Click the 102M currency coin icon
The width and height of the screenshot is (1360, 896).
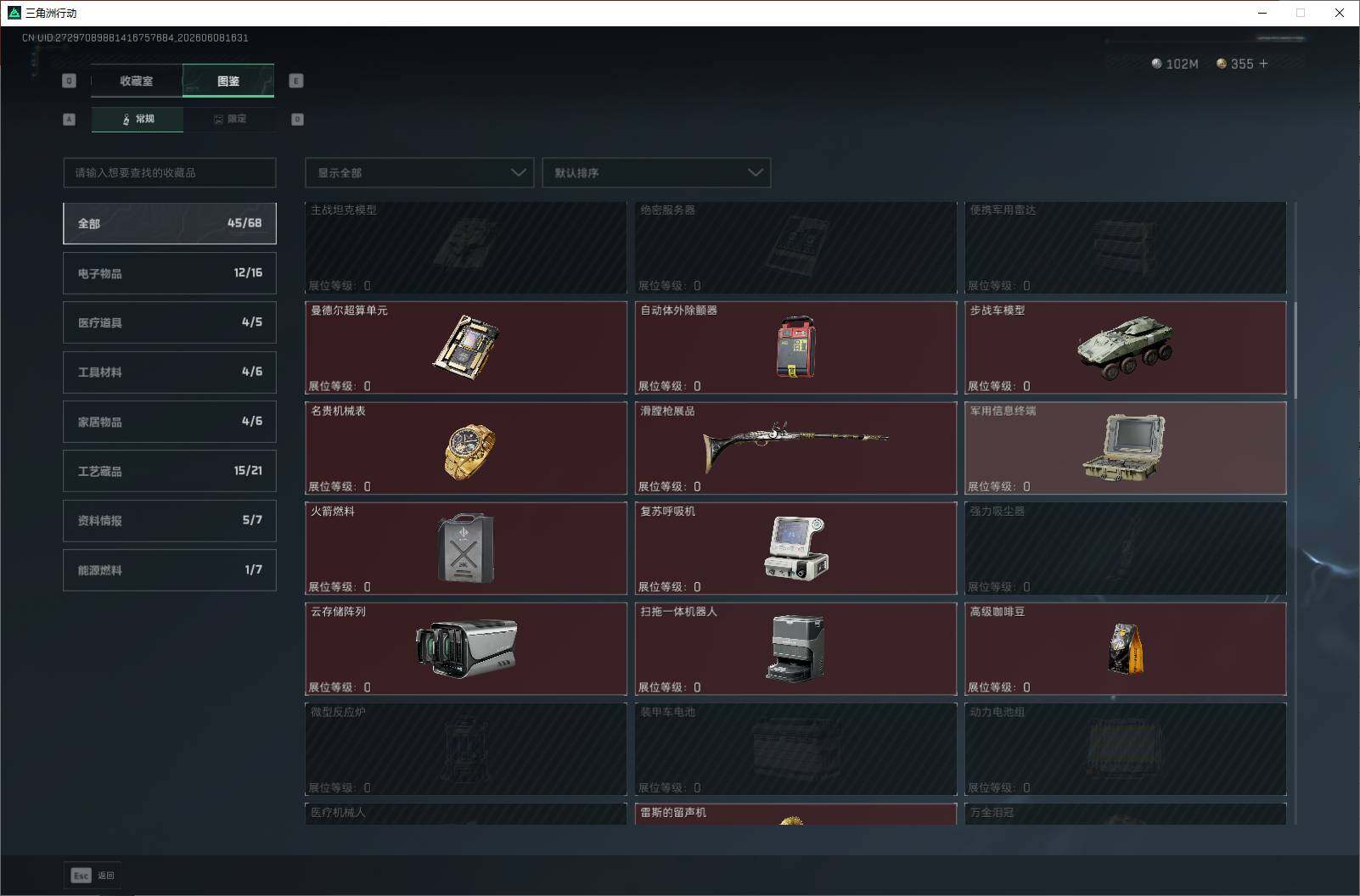point(1156,64)
